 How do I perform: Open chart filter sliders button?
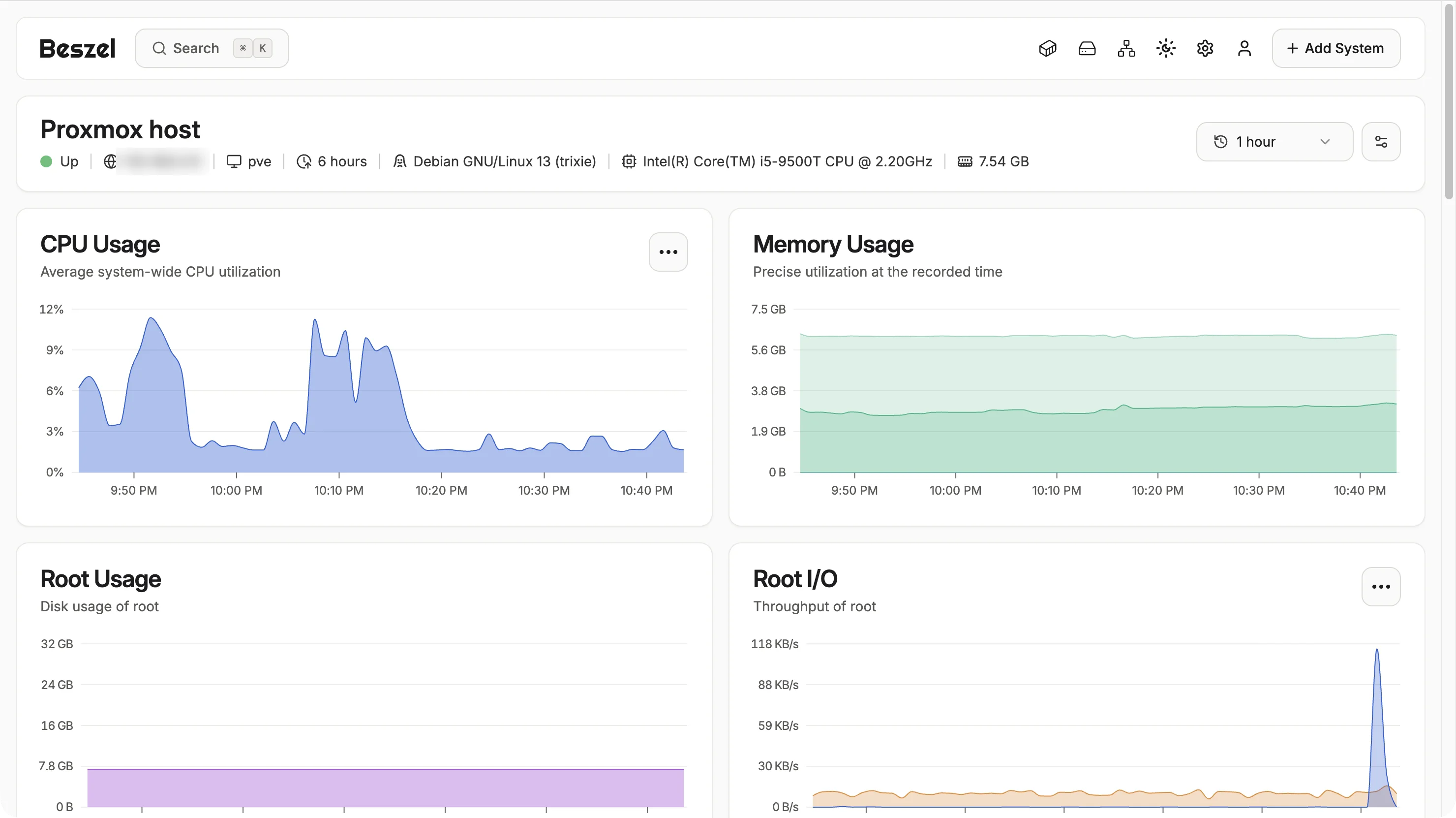click(x=1381, y=141)
